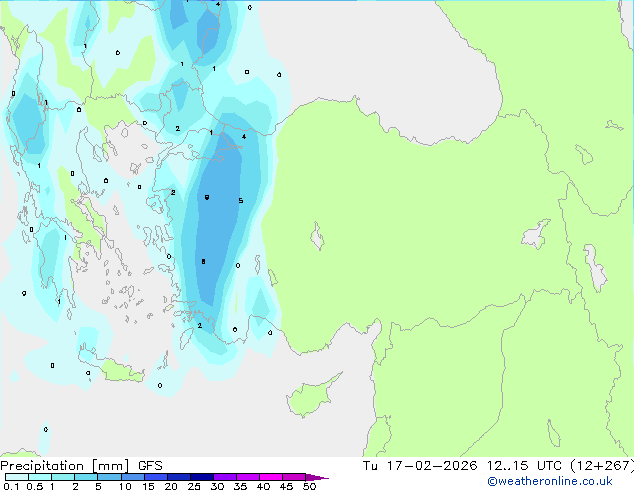
Task: Pick the 5–10 mm blue legend swatch
Action: coord(109,477)
